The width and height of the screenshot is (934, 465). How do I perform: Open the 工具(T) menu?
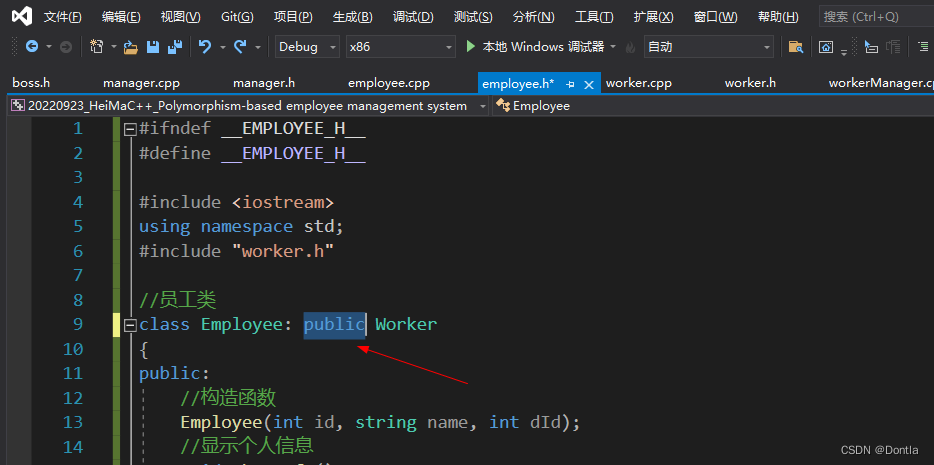tap(594, 17)
